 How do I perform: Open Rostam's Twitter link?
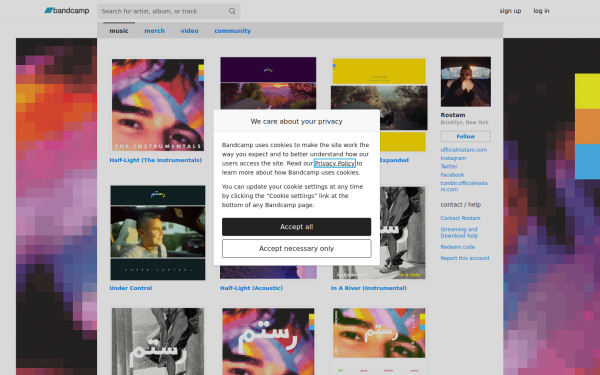(x=449, y=166)
